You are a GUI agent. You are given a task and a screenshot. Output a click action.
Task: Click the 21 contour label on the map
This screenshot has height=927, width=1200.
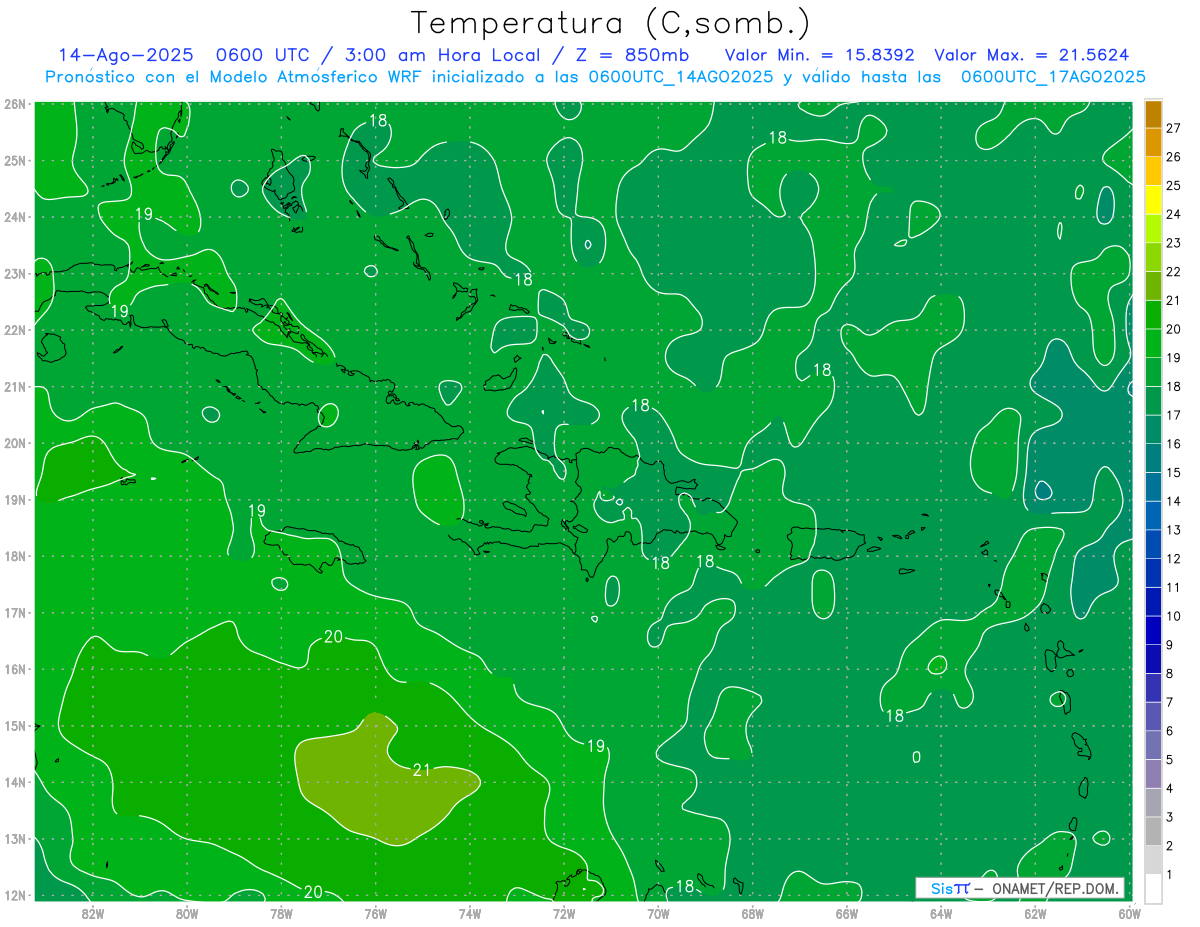coord(421,769)
